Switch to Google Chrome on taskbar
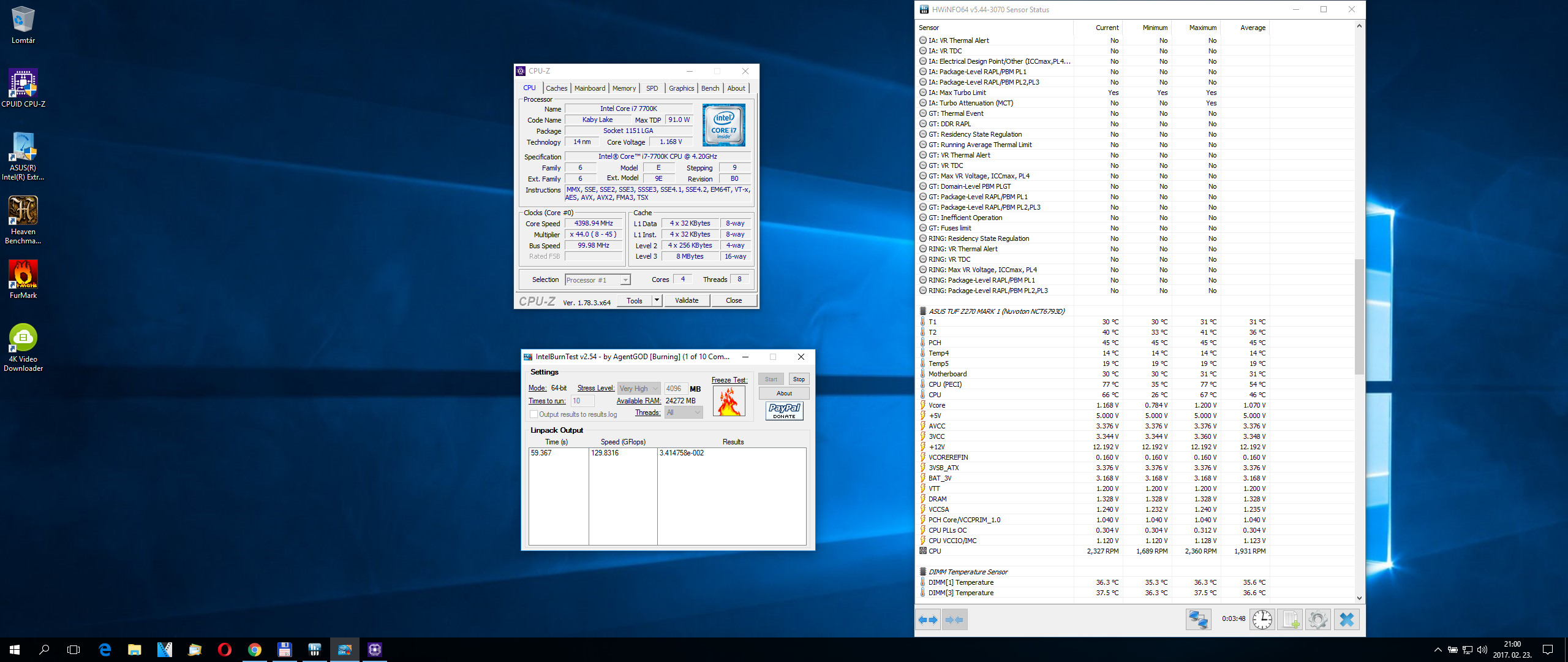 (x=255, y=650)
